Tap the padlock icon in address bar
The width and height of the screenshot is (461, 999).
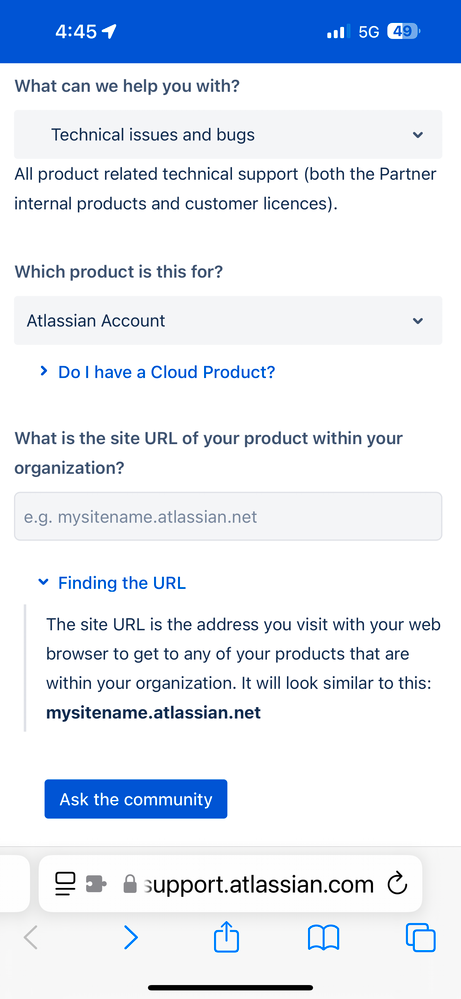click(x=130, y=884)
